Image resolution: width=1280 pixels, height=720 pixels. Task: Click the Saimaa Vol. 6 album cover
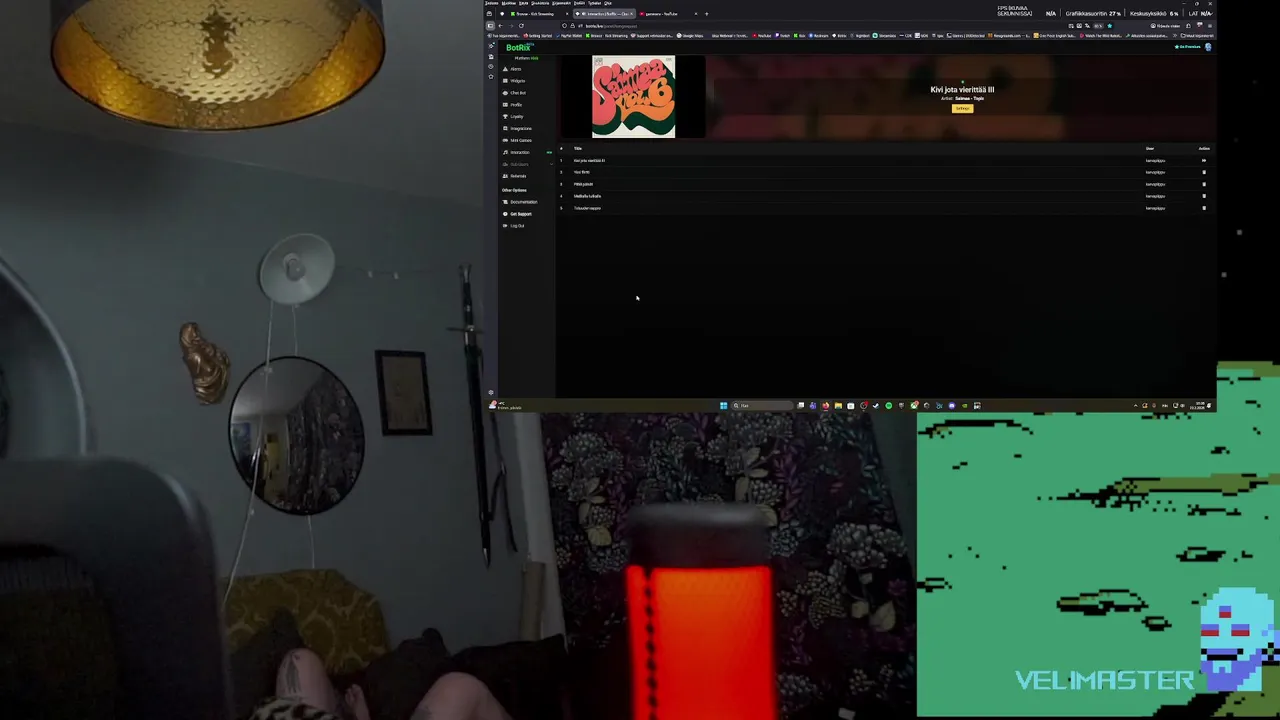(x=633, y=97)
